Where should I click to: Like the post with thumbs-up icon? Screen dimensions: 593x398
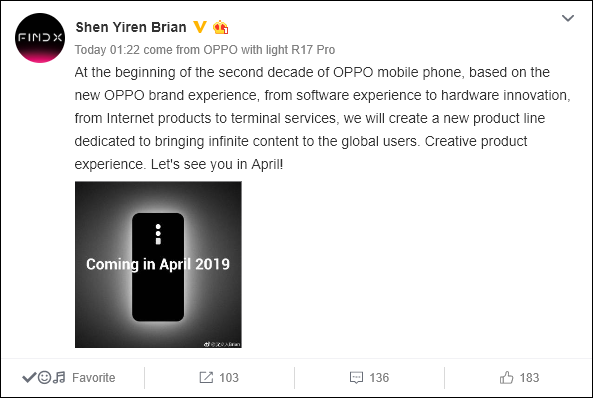coord(506,378)
